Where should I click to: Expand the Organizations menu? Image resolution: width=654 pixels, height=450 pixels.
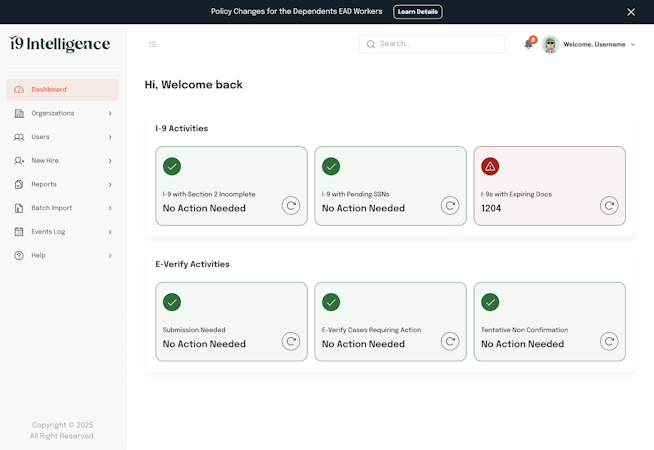[x=62, y=113]
